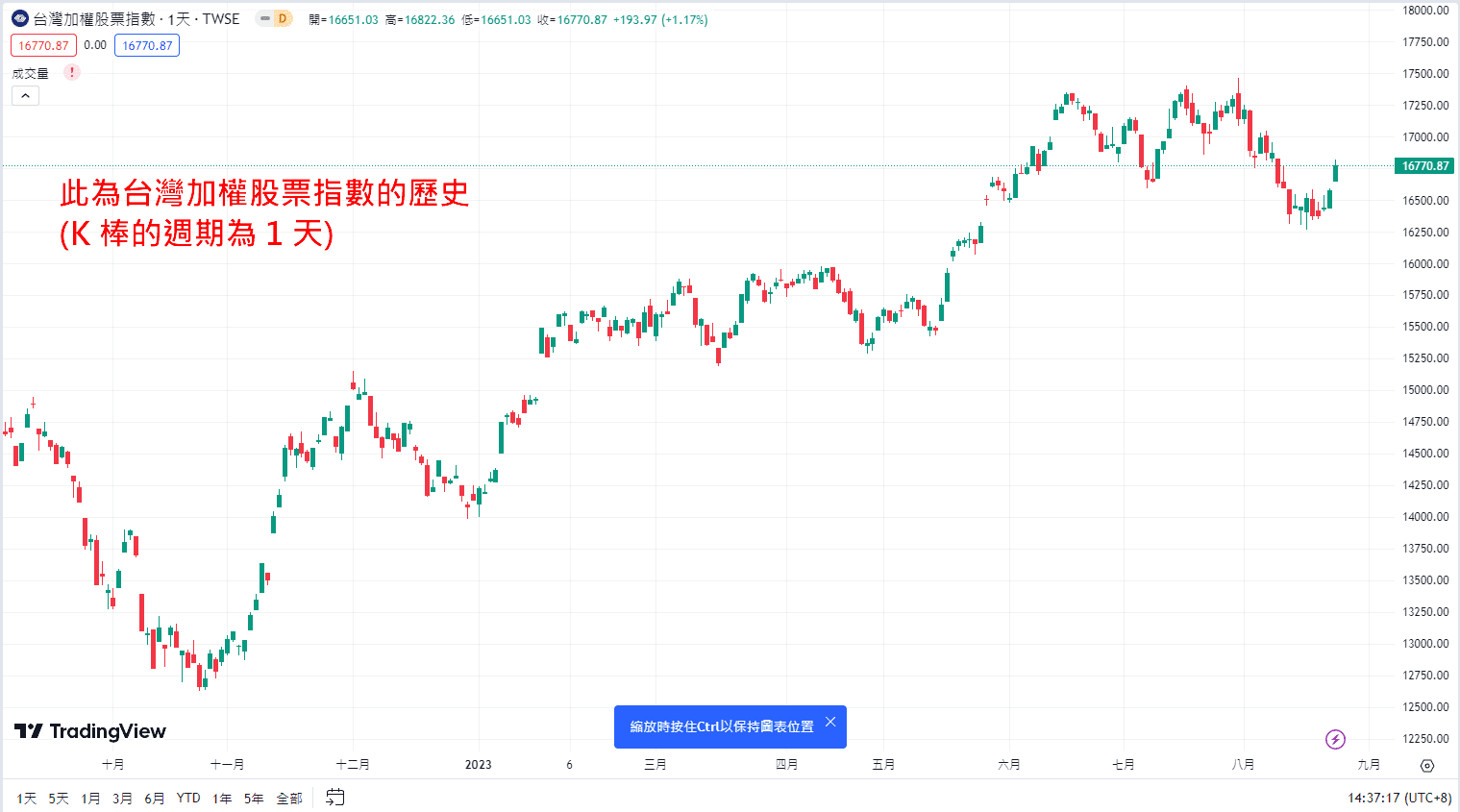Select the YTD time range

pos(188,798)
